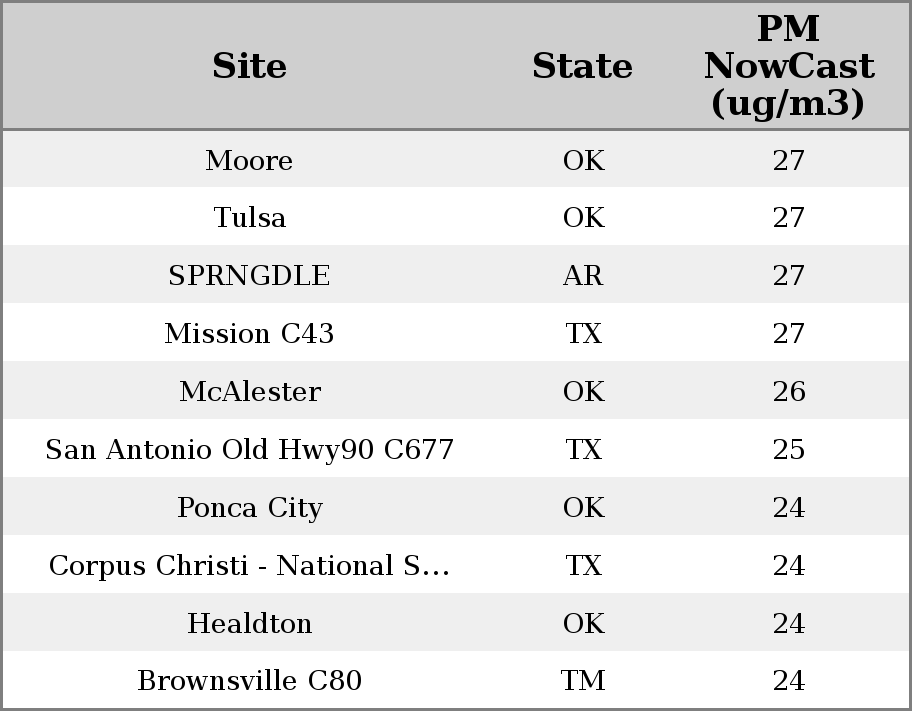Click San Antonio Old Hwy90 C677
This screenshot has height=711, width=912.
click(249, 450)
